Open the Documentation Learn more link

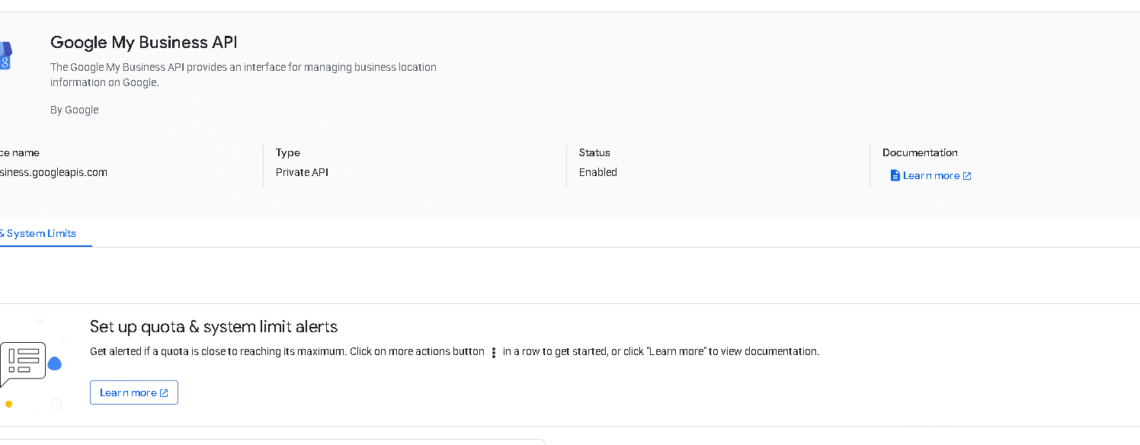point(931,176)
